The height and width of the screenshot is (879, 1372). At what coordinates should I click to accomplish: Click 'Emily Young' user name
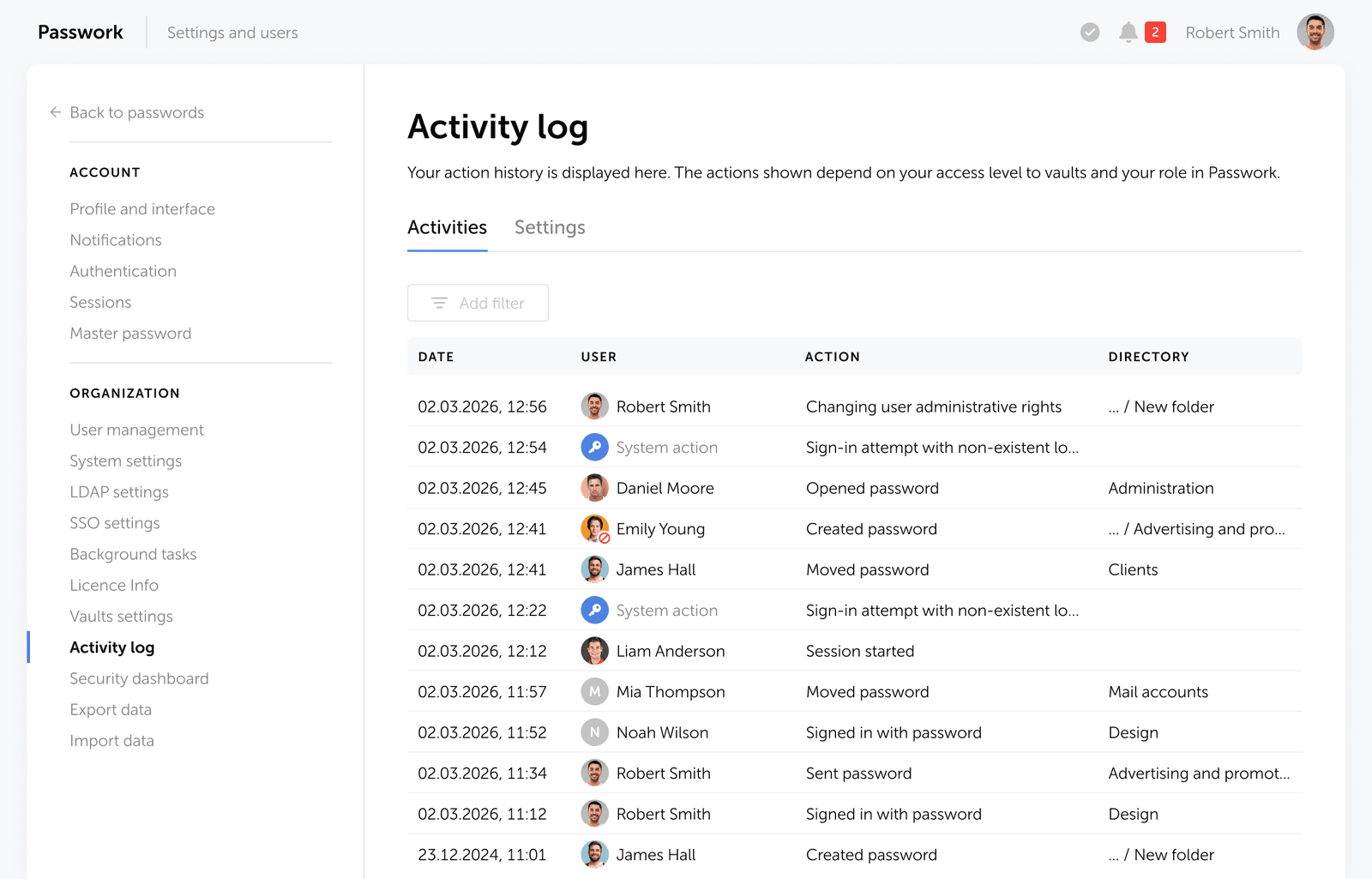[x=660, y=529]
